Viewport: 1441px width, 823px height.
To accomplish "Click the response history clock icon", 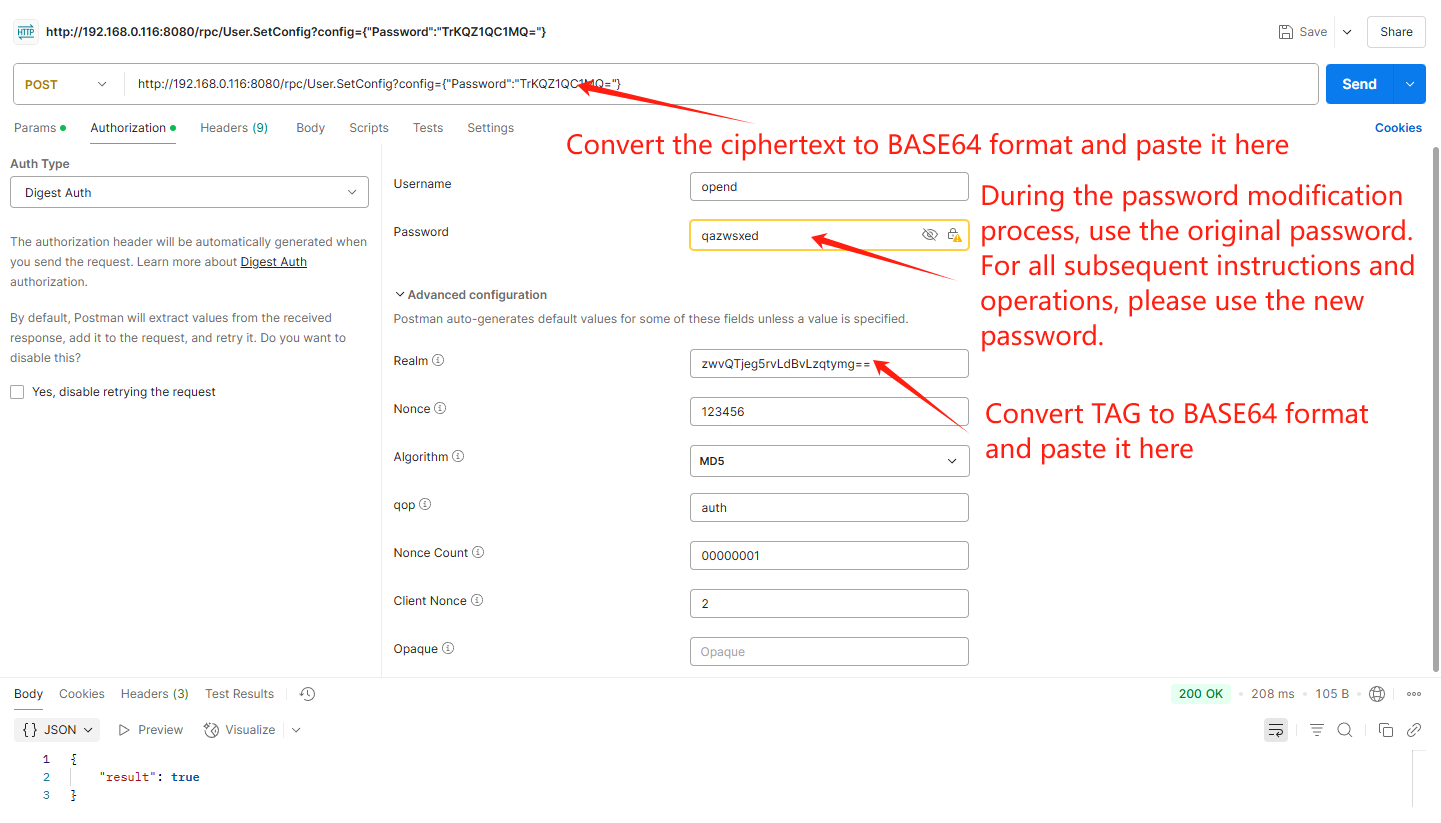I will 307,694.
